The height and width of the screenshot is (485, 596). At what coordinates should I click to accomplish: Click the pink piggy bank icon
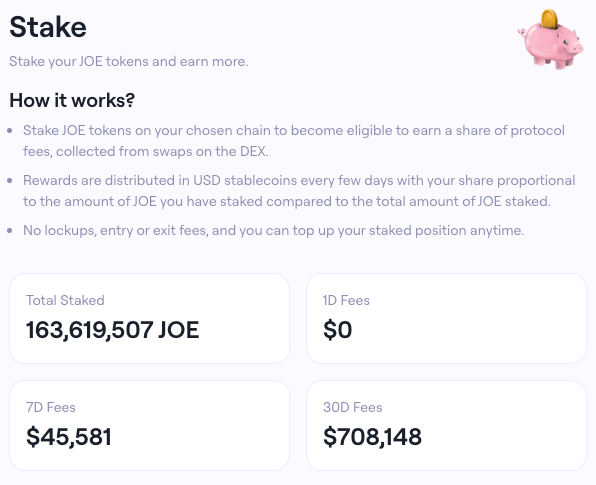(550, 40)
